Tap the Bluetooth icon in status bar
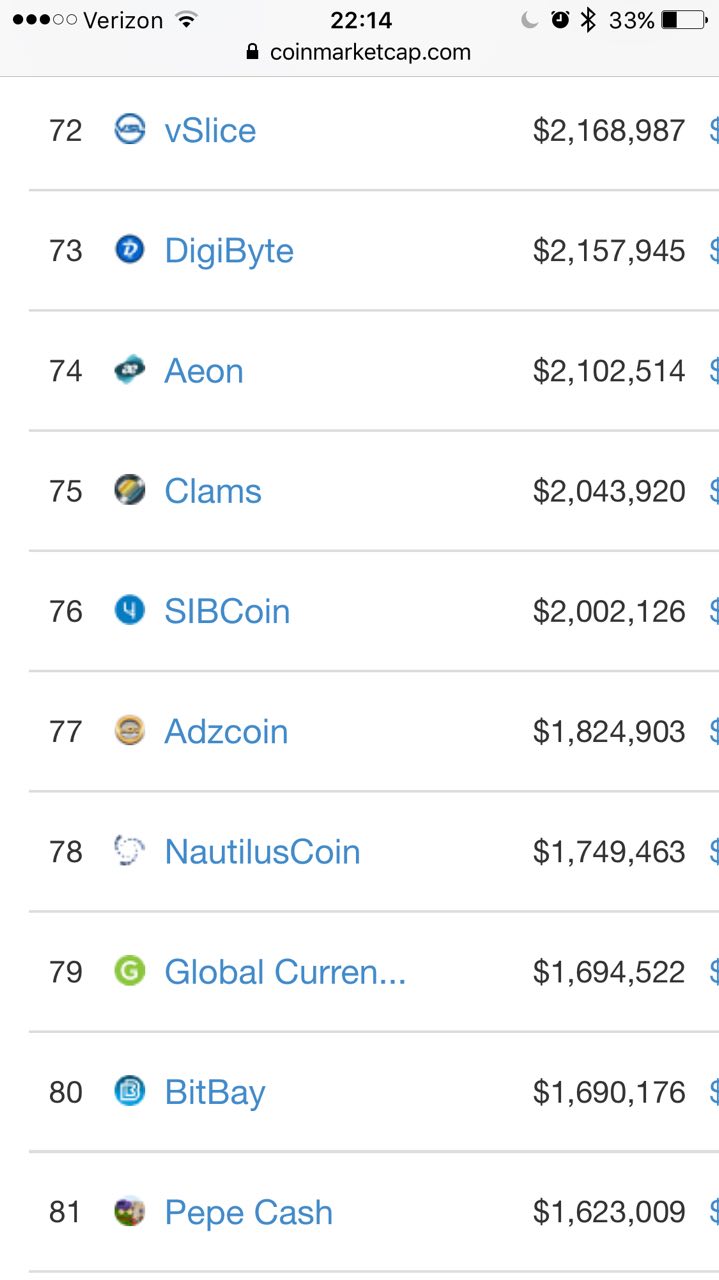 point(588,20)
